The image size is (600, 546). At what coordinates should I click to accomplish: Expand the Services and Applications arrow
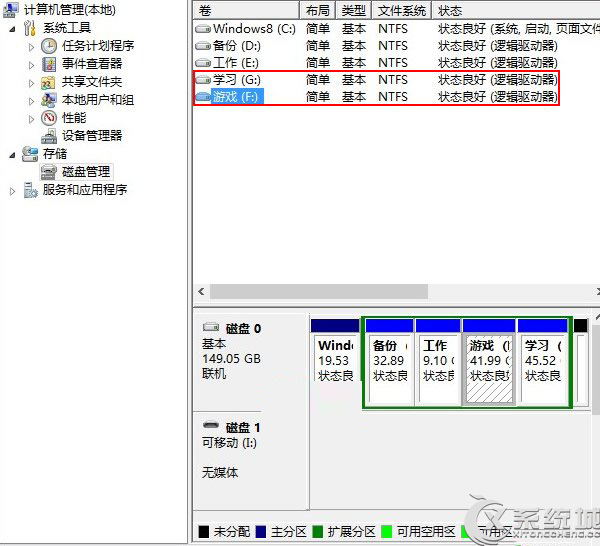point(13,190)
